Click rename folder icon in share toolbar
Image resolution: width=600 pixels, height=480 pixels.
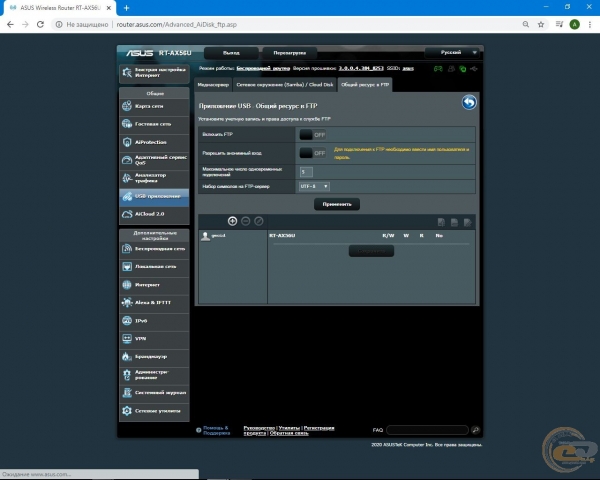[467, 222]
